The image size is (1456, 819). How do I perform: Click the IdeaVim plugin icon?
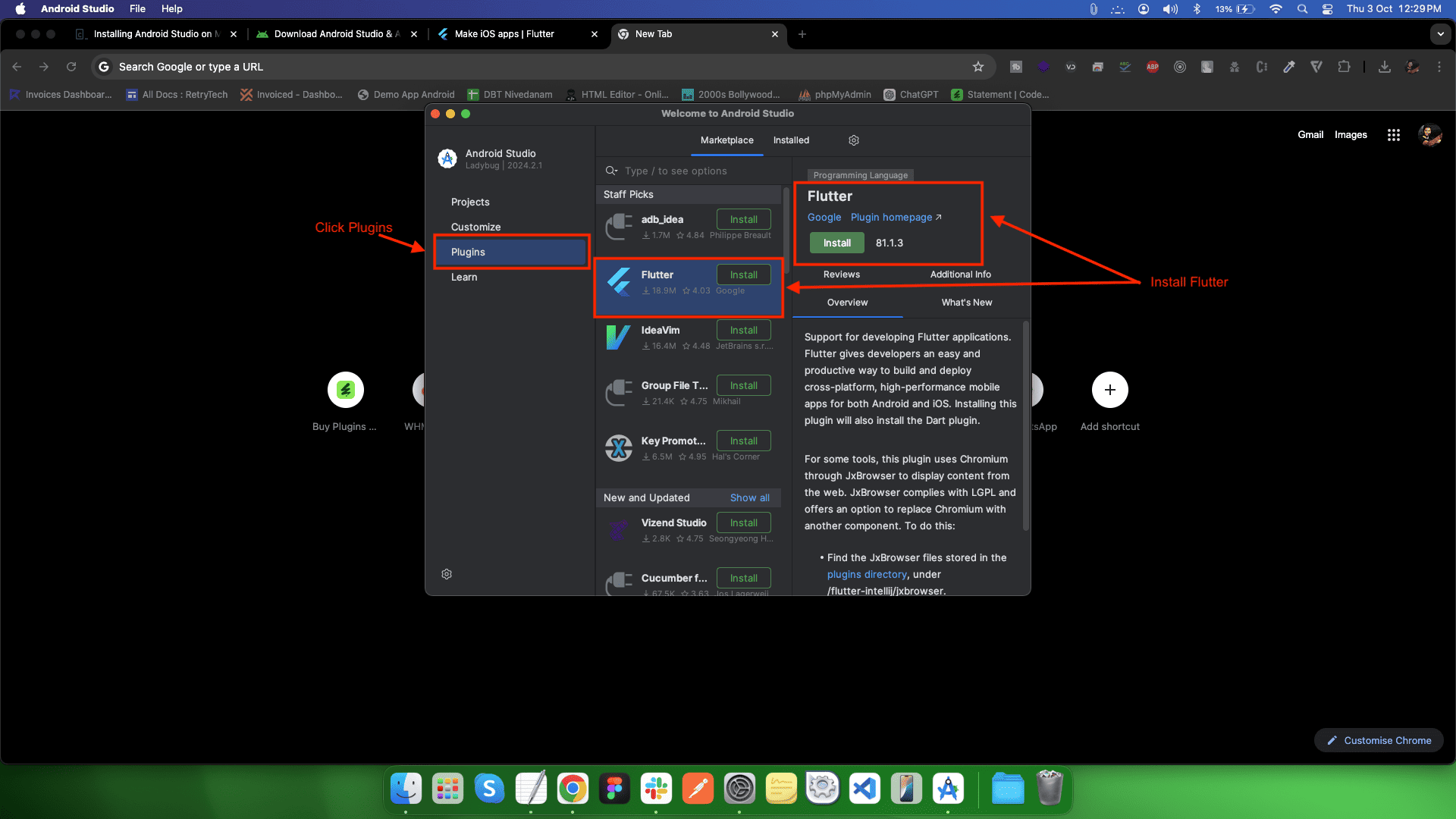click(619, 337)
